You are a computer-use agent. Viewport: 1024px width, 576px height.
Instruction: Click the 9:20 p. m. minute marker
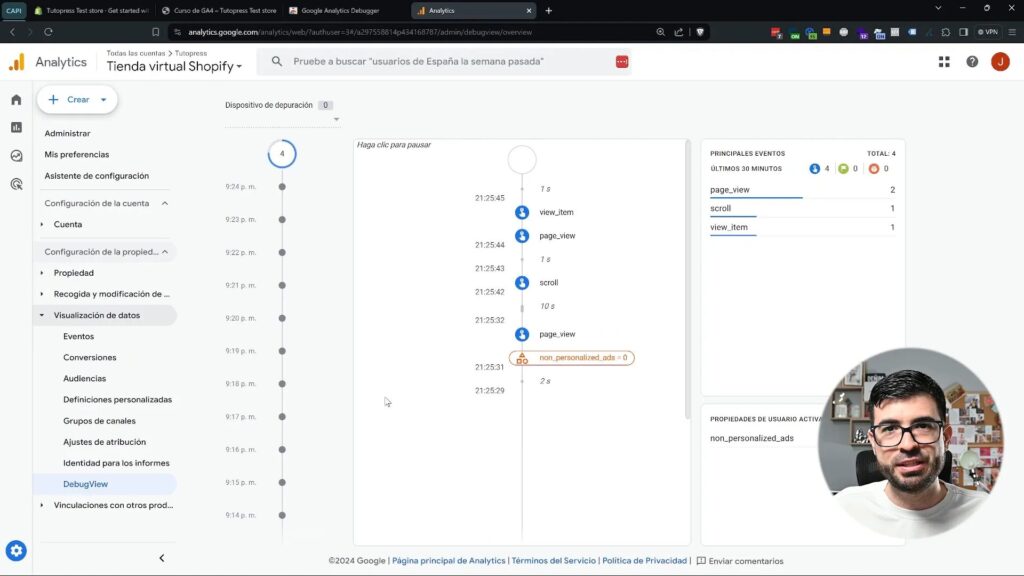pyautogui.click(x=282, y=318)
